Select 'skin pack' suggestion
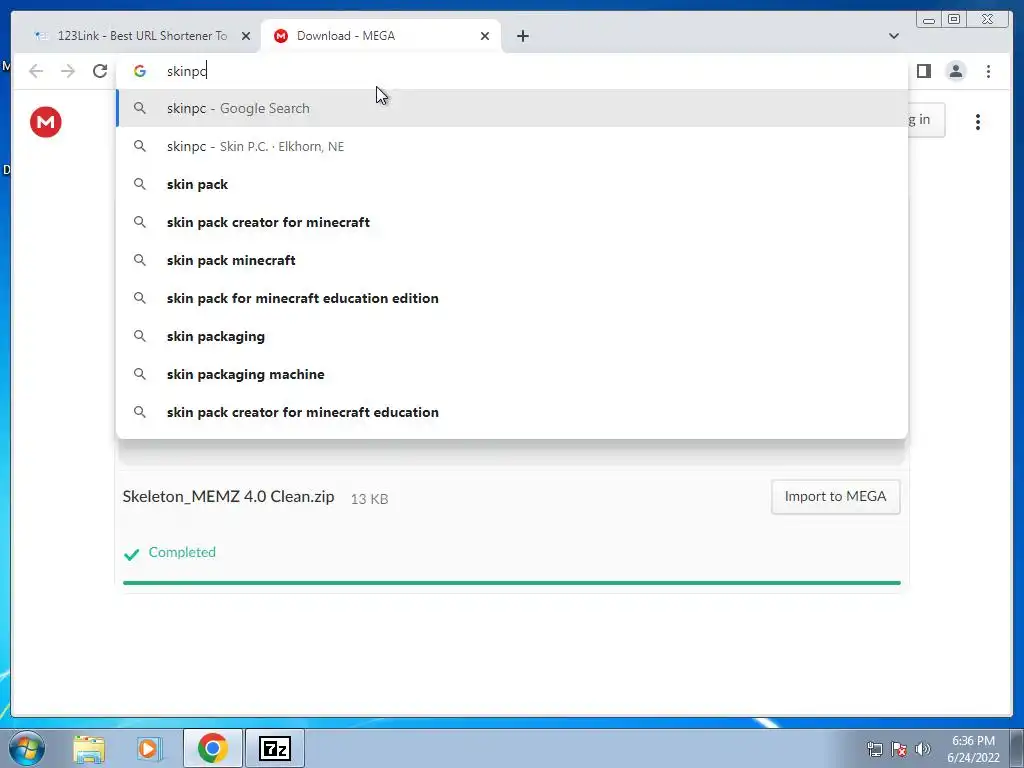 (x=512, y=184)
